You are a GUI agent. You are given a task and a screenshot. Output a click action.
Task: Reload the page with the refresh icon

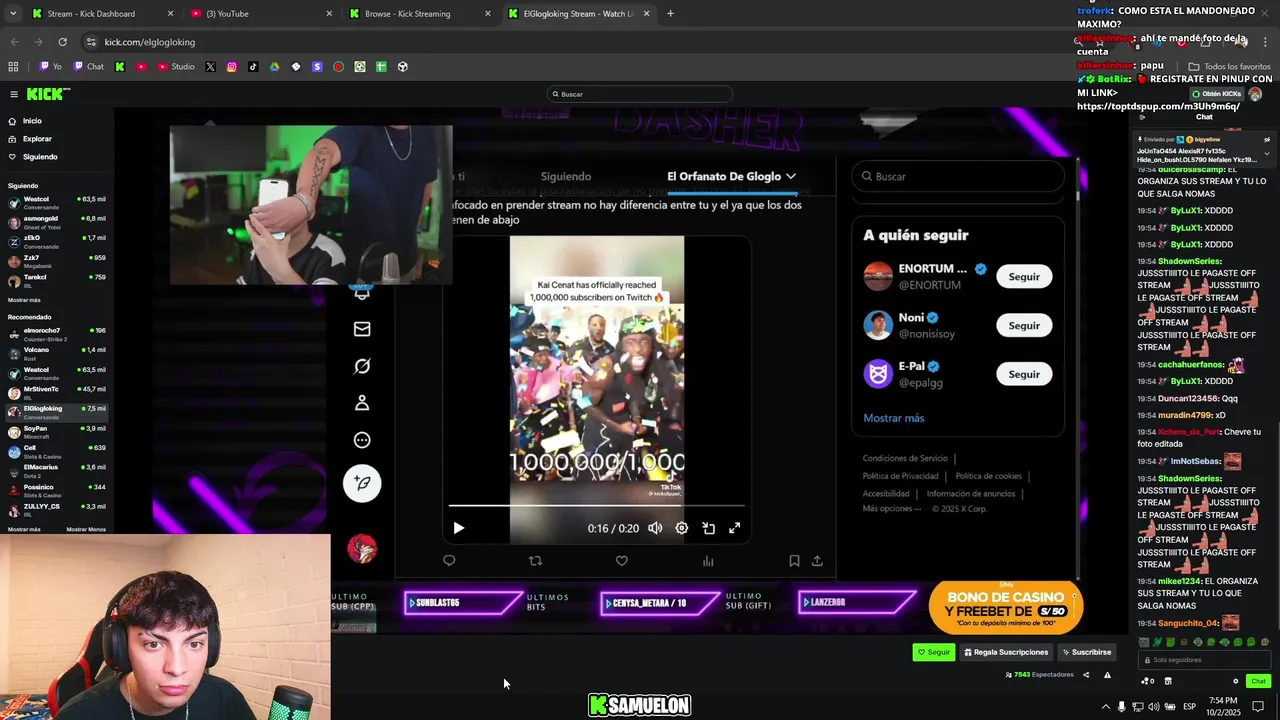point(62,42)
